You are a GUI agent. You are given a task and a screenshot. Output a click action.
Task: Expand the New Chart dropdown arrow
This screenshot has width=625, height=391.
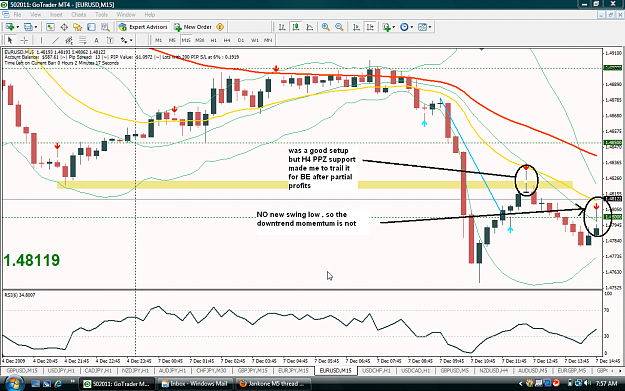point(18,27)
